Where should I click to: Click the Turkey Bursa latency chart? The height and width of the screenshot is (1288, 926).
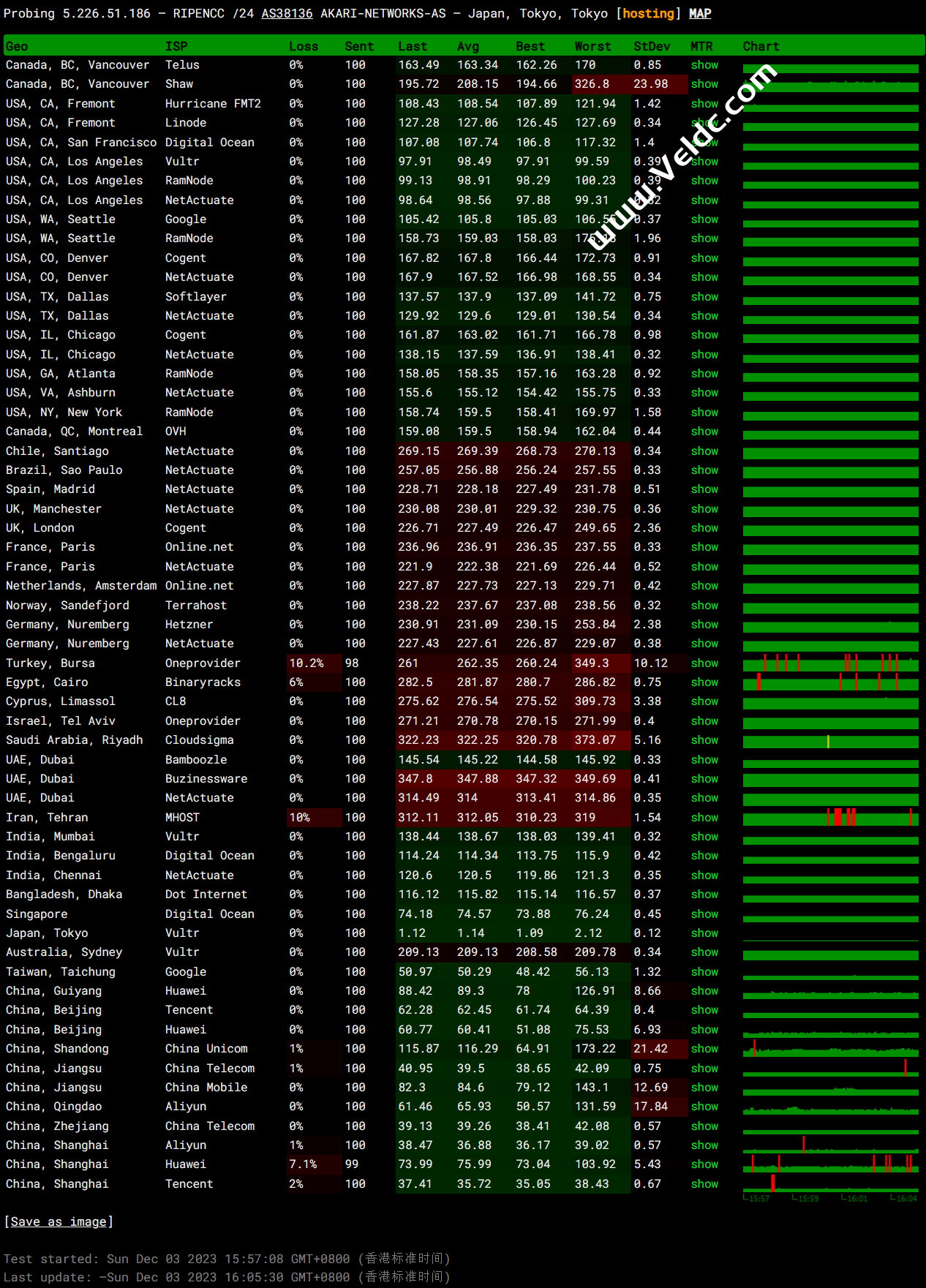coord(830,663)
